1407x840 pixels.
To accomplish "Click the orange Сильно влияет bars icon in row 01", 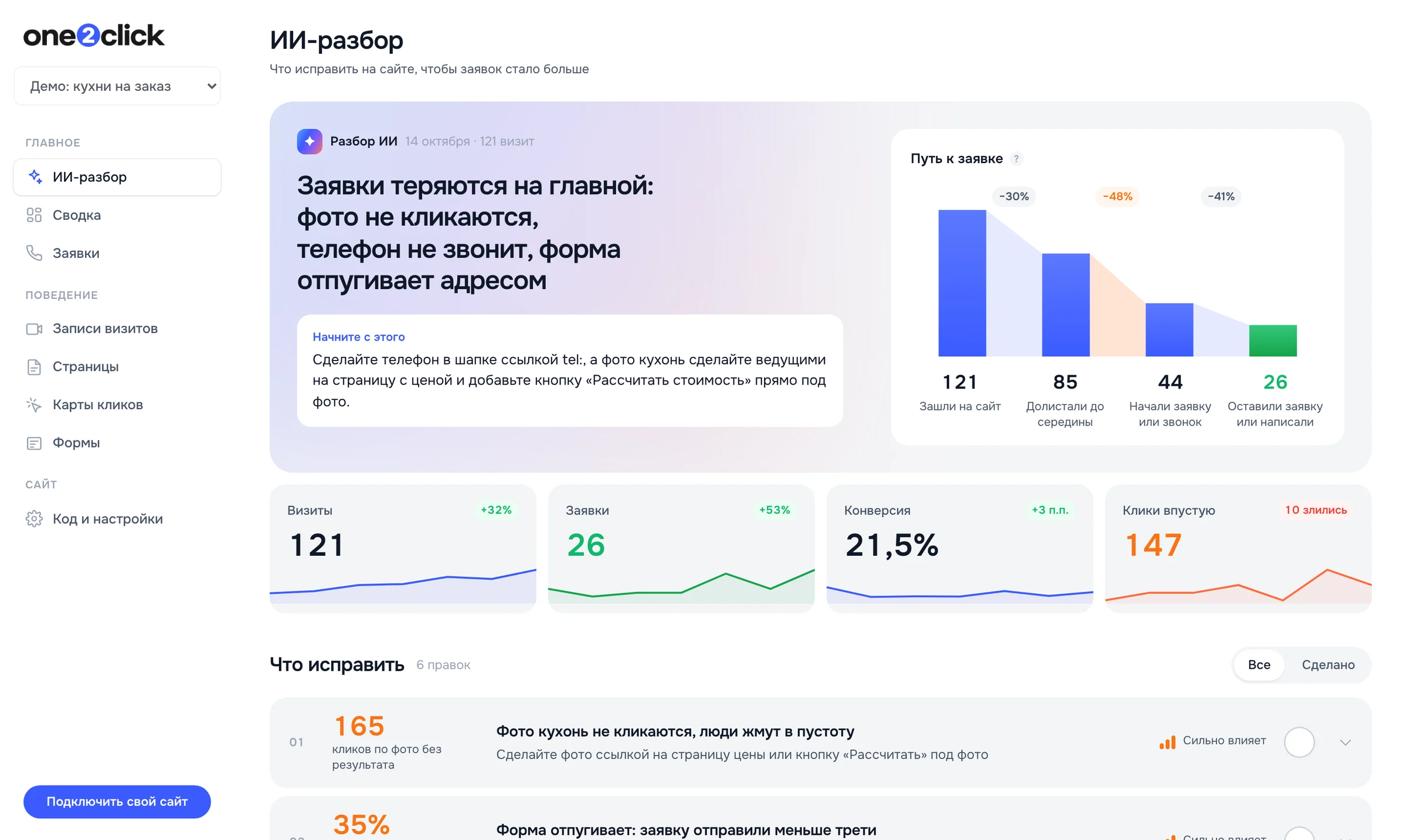I will tap(1167, 742).
